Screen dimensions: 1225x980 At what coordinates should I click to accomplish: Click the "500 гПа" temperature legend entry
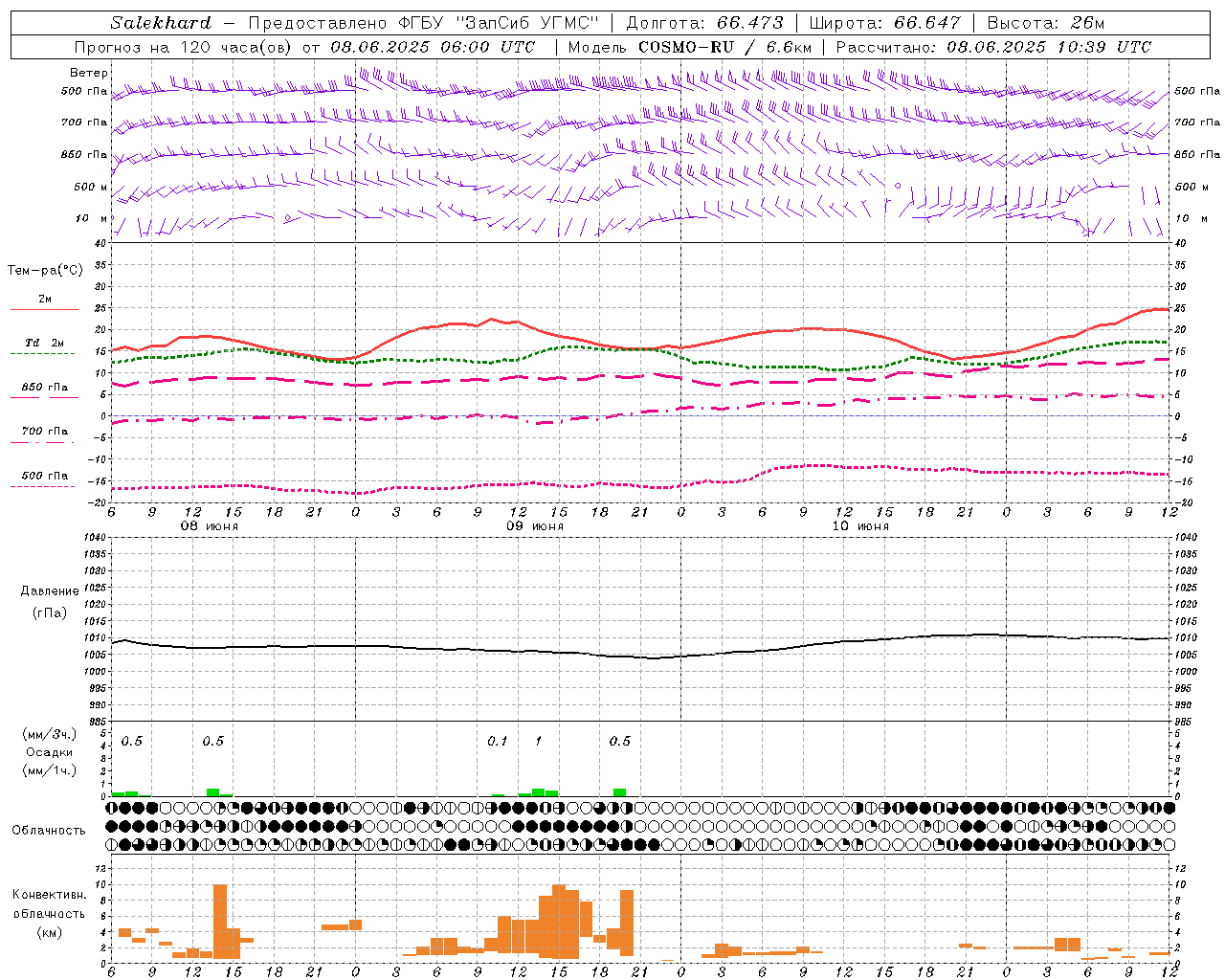(45, 476)
